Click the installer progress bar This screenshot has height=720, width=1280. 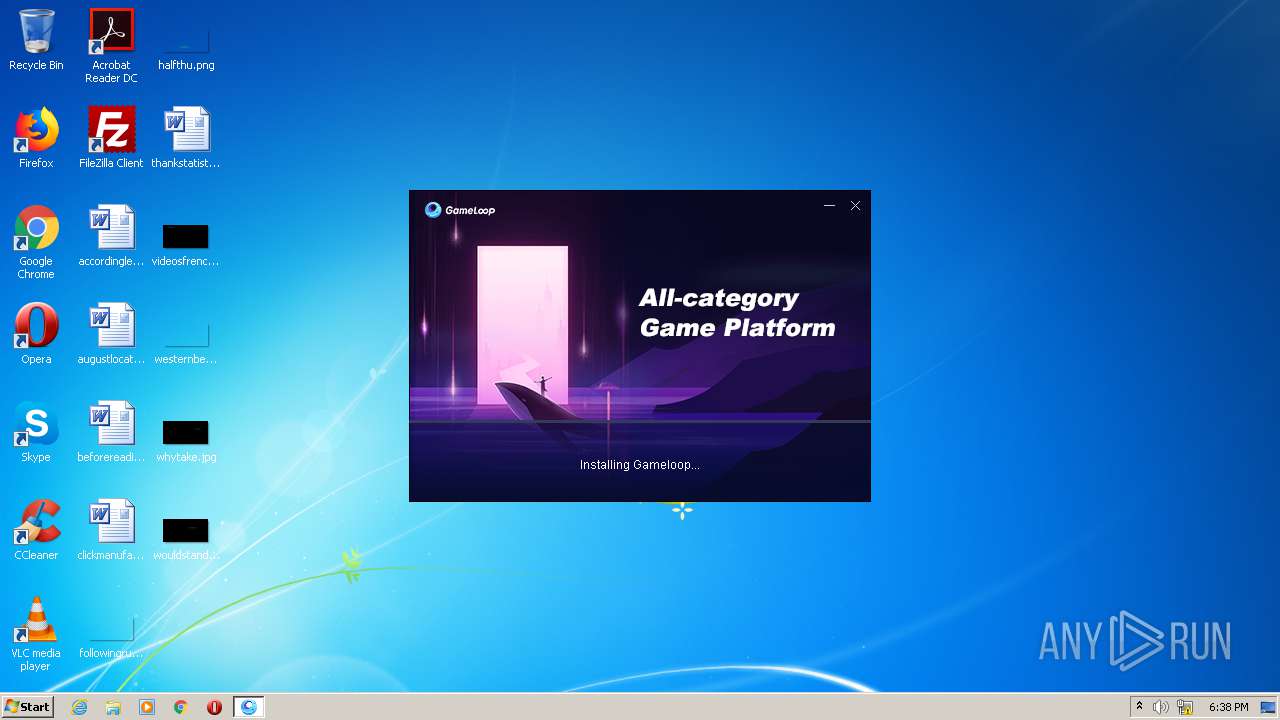(x=640, y=422)
